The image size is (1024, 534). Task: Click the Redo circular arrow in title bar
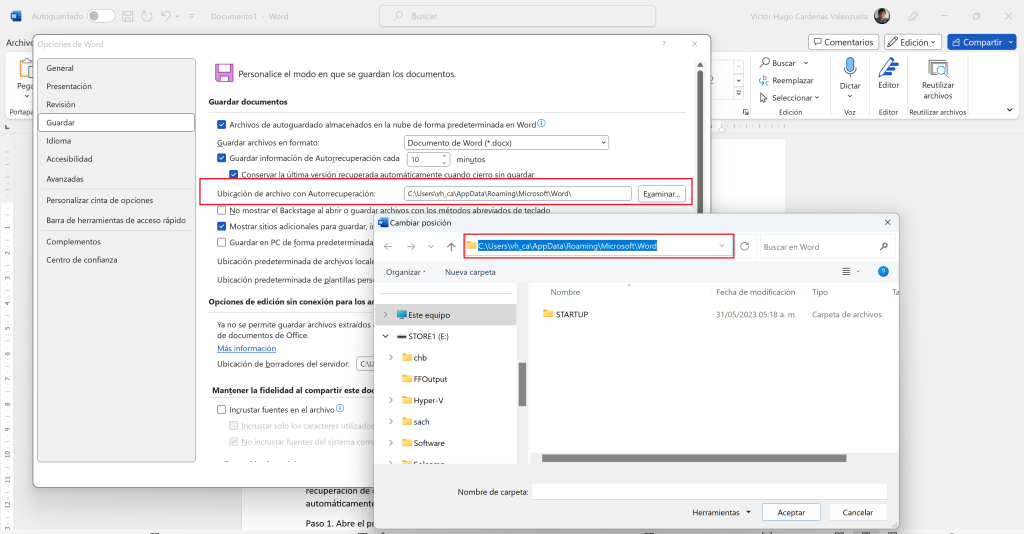click(x=147, y=16)
